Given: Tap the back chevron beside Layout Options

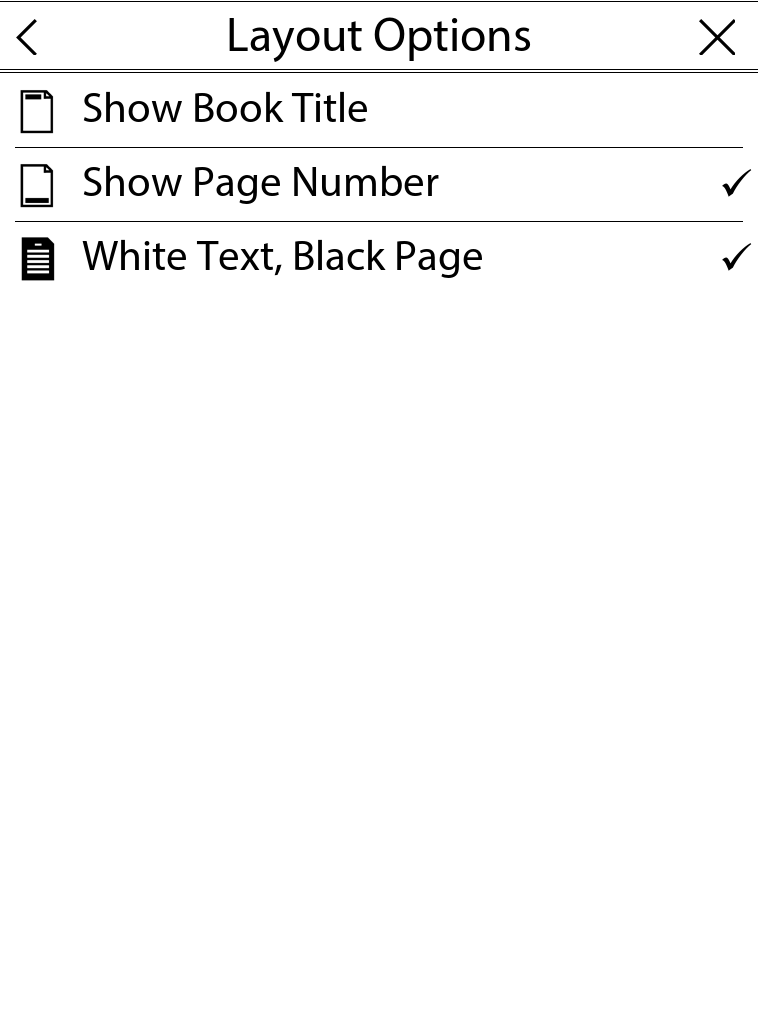Looking at the screenshot, I should (x=28, y=38).
